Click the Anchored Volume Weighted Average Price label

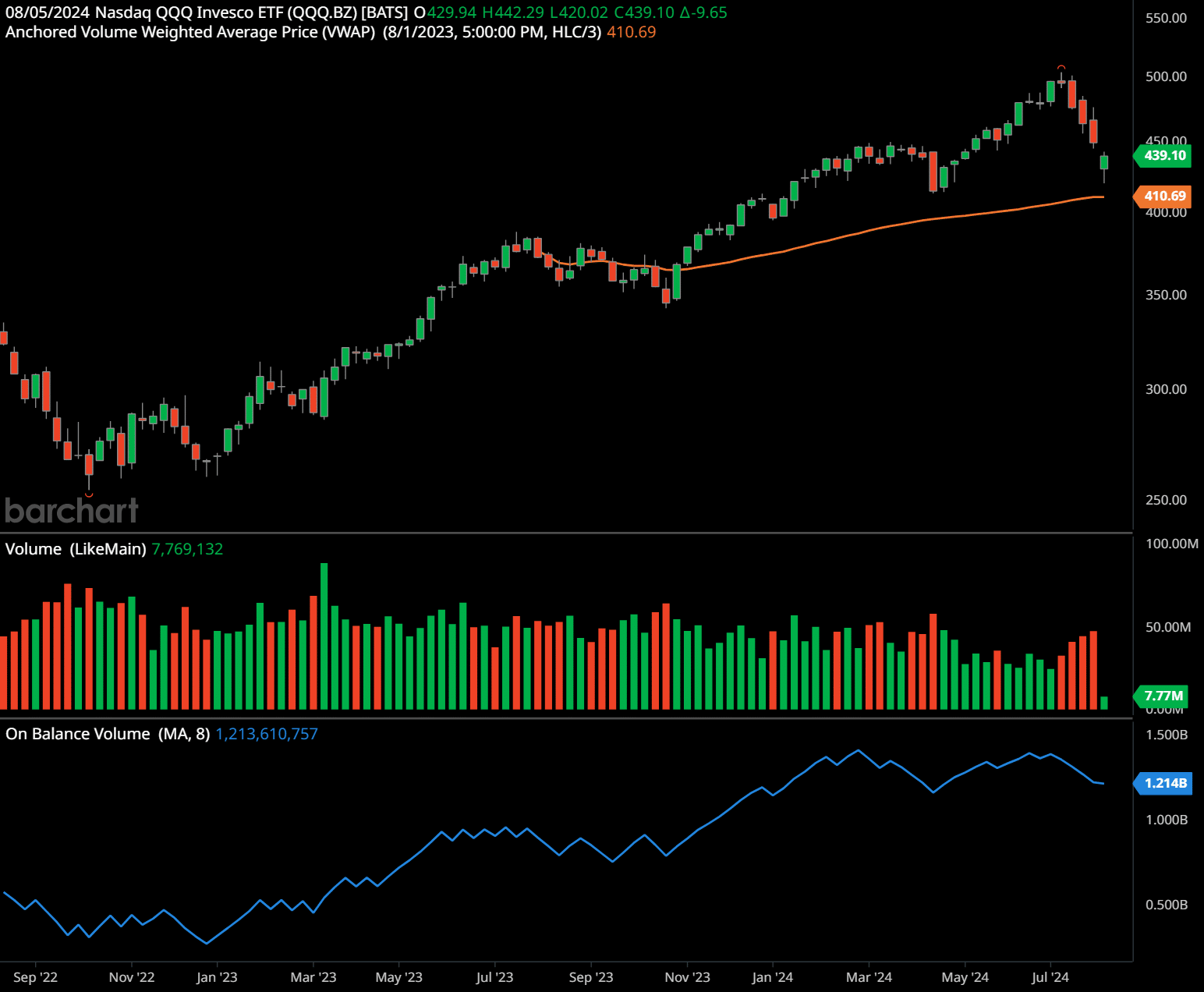(x=190, y=32)
